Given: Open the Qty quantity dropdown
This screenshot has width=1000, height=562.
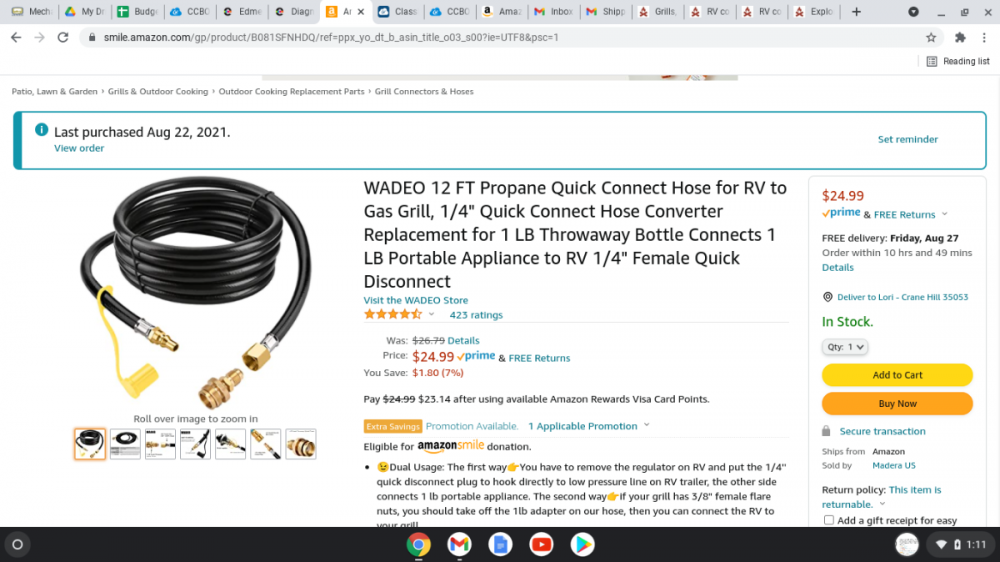Looking at the screenshot, I should 844,347.
